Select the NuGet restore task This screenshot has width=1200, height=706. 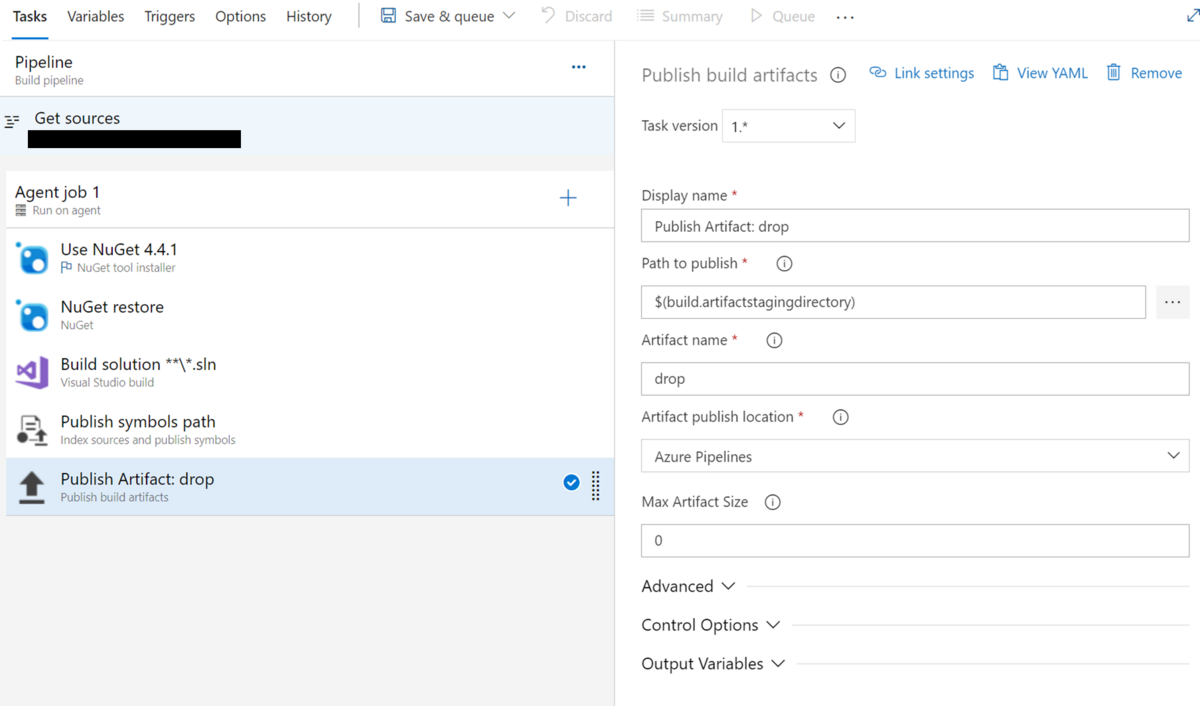(310, 315)
